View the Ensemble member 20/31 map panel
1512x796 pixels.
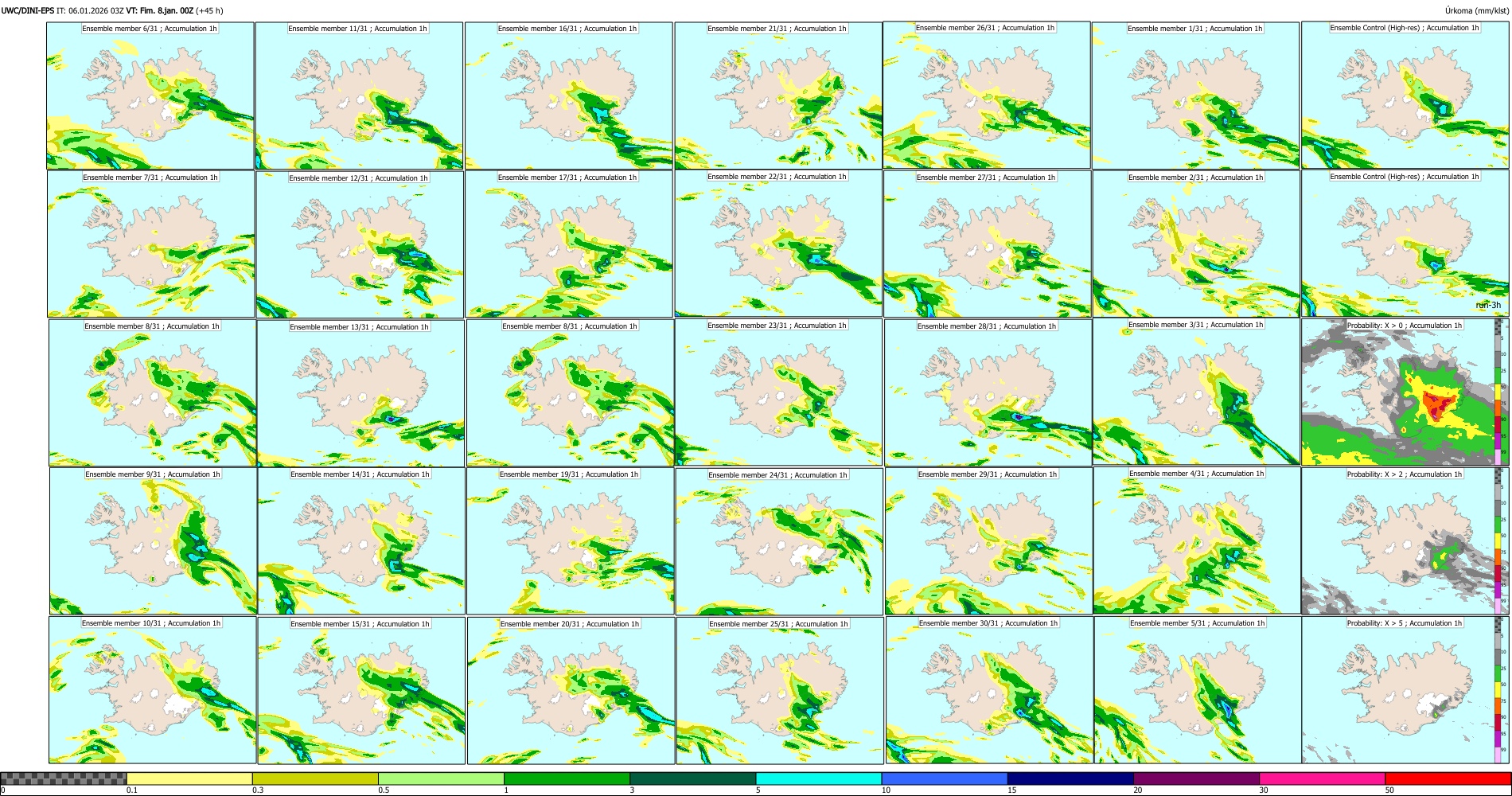(x=570, y=691)
